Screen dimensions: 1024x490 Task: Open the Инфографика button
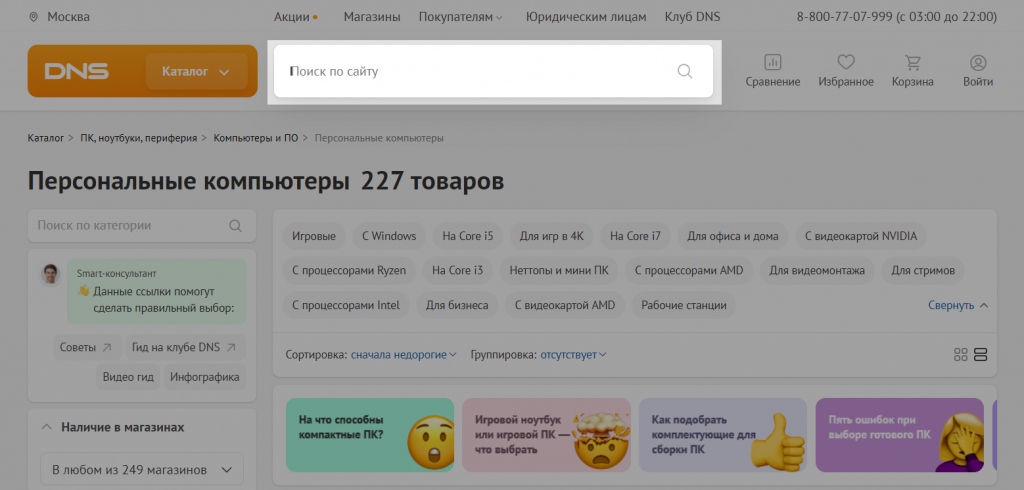[204, 377]
